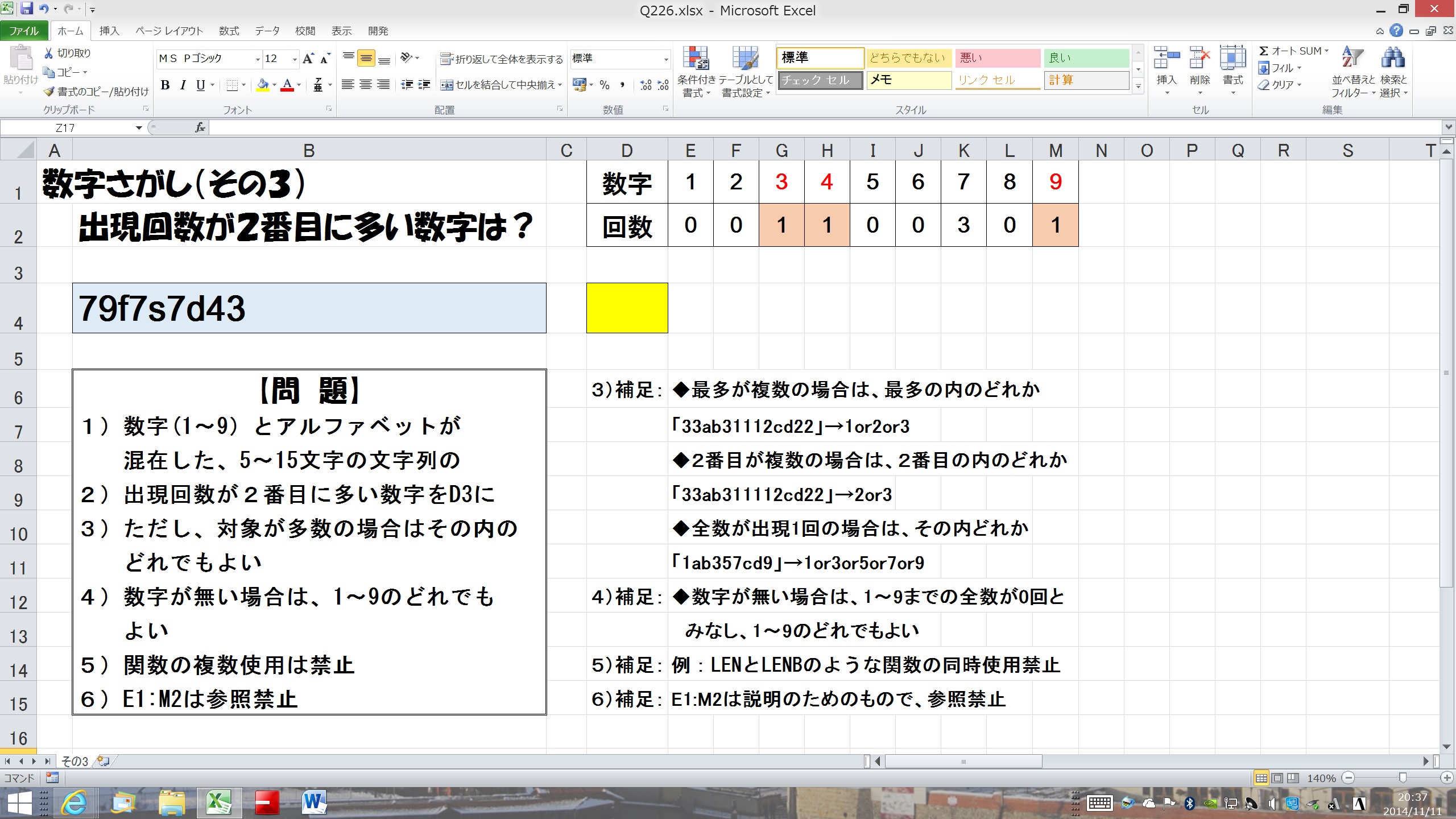Toggle macro recording button in status bar
This screenshot has width=1456, height=819.
52,777
